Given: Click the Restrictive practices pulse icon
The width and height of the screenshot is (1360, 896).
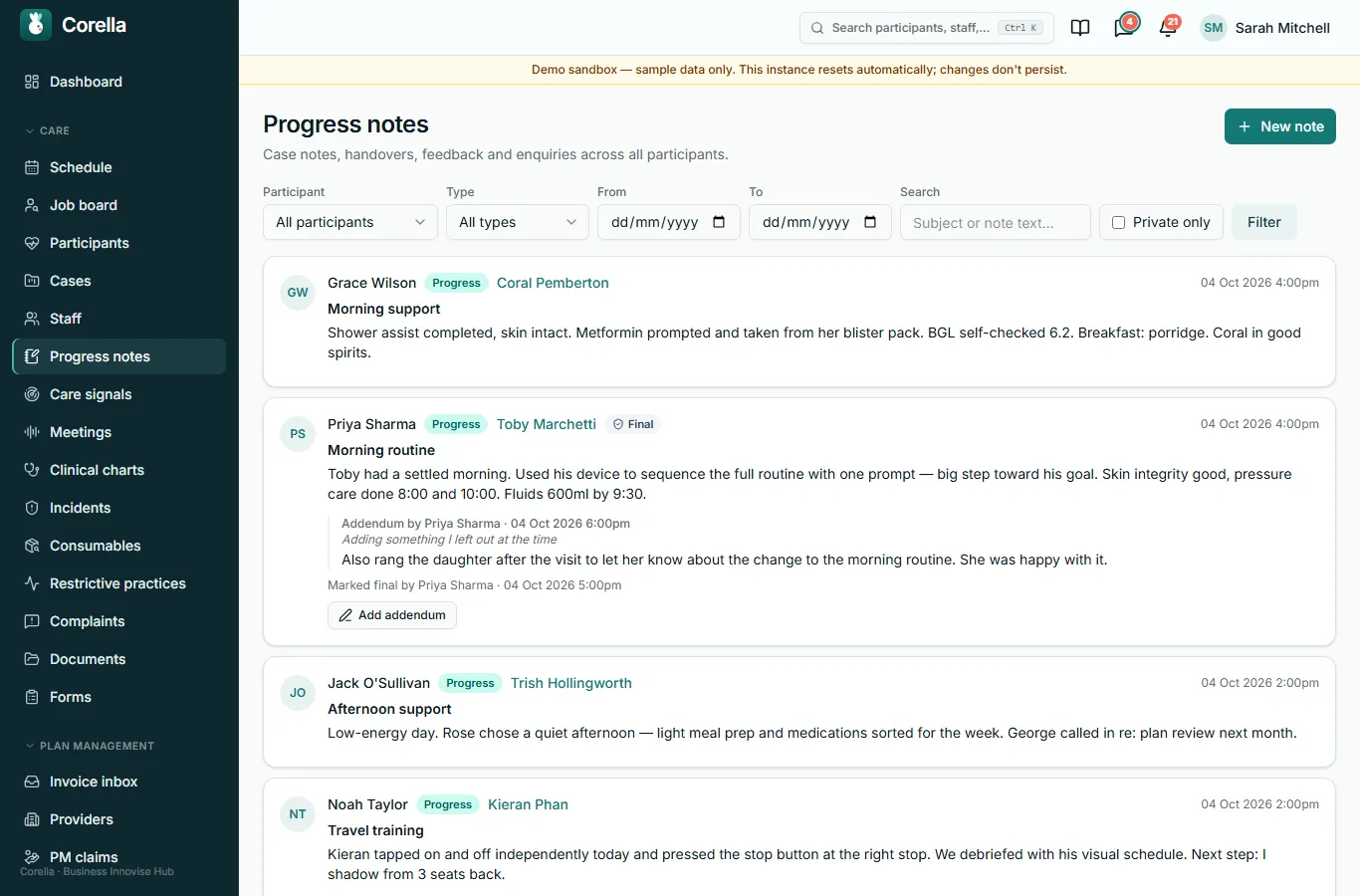Looking at the screenshot, I should 32,583.
